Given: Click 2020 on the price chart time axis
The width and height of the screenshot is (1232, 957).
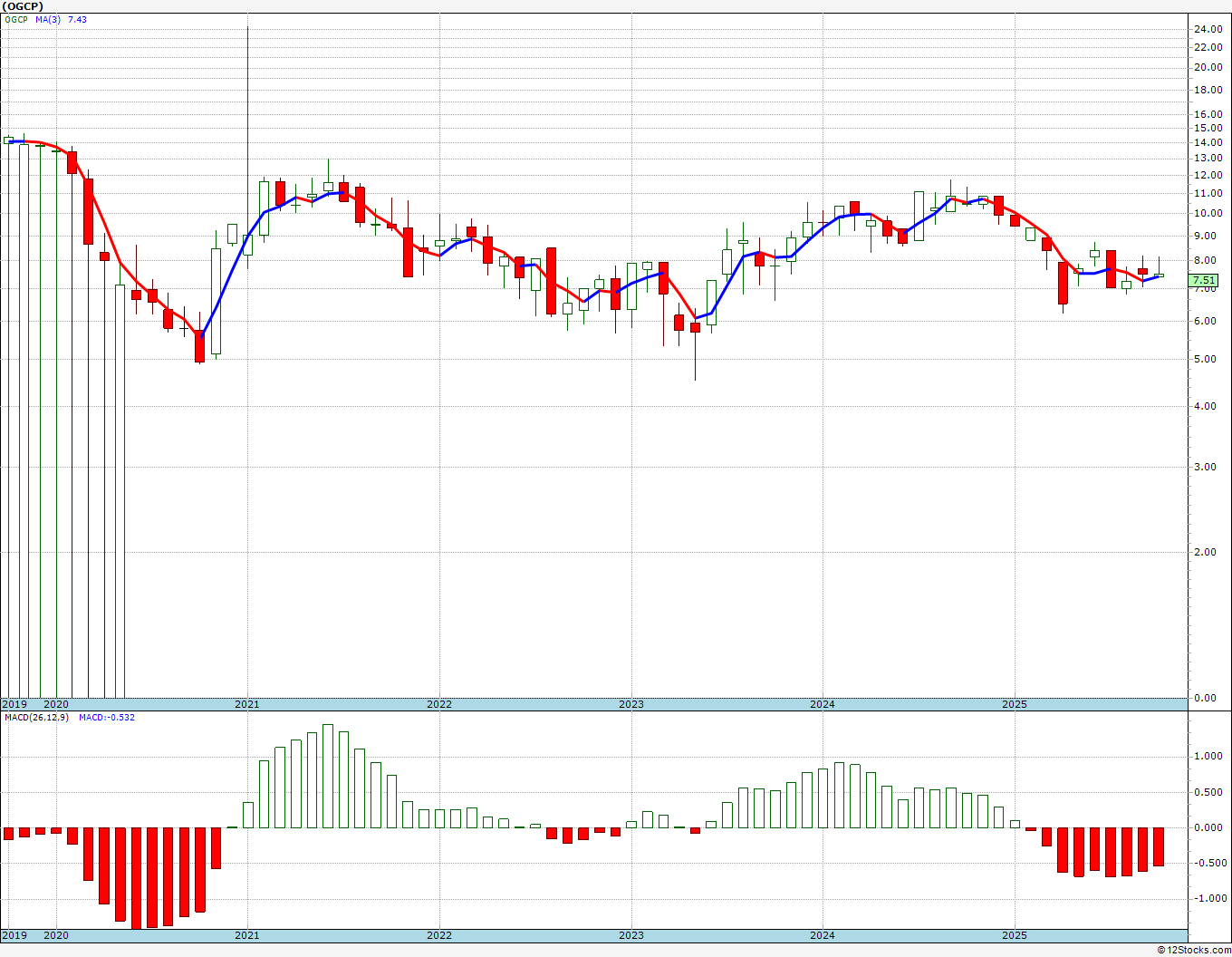Looking at the screenshot, I should 56,704.
